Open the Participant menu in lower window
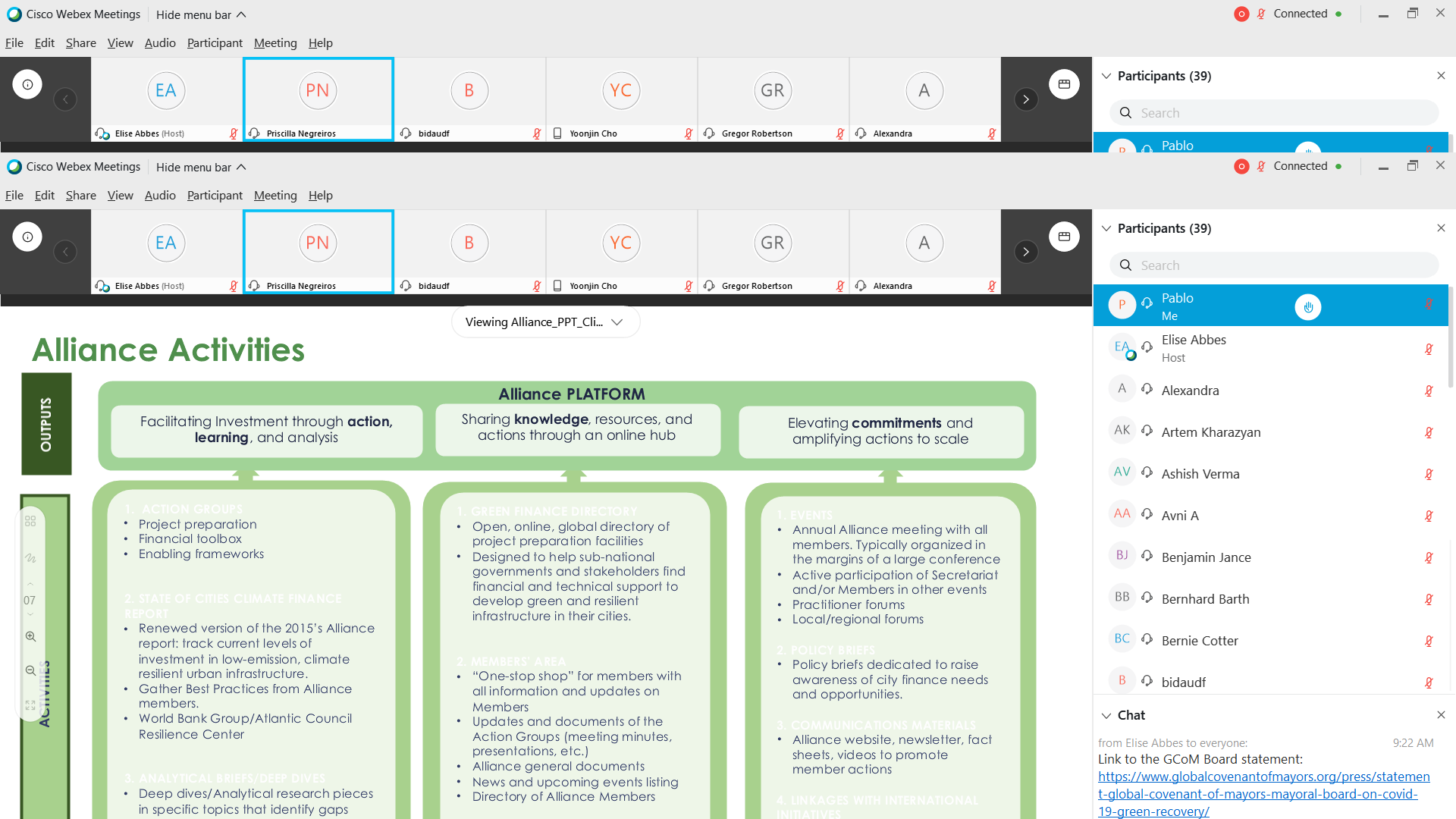 pos(215,196)
